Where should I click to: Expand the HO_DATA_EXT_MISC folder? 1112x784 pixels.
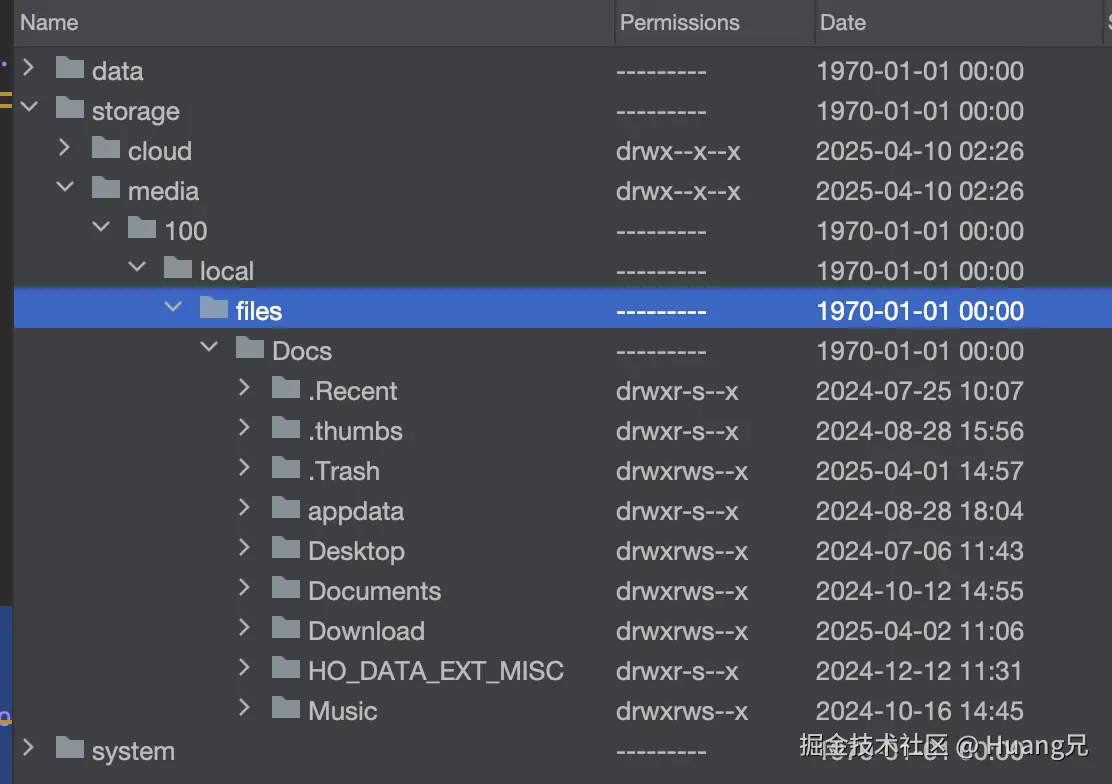pos(245,670)
